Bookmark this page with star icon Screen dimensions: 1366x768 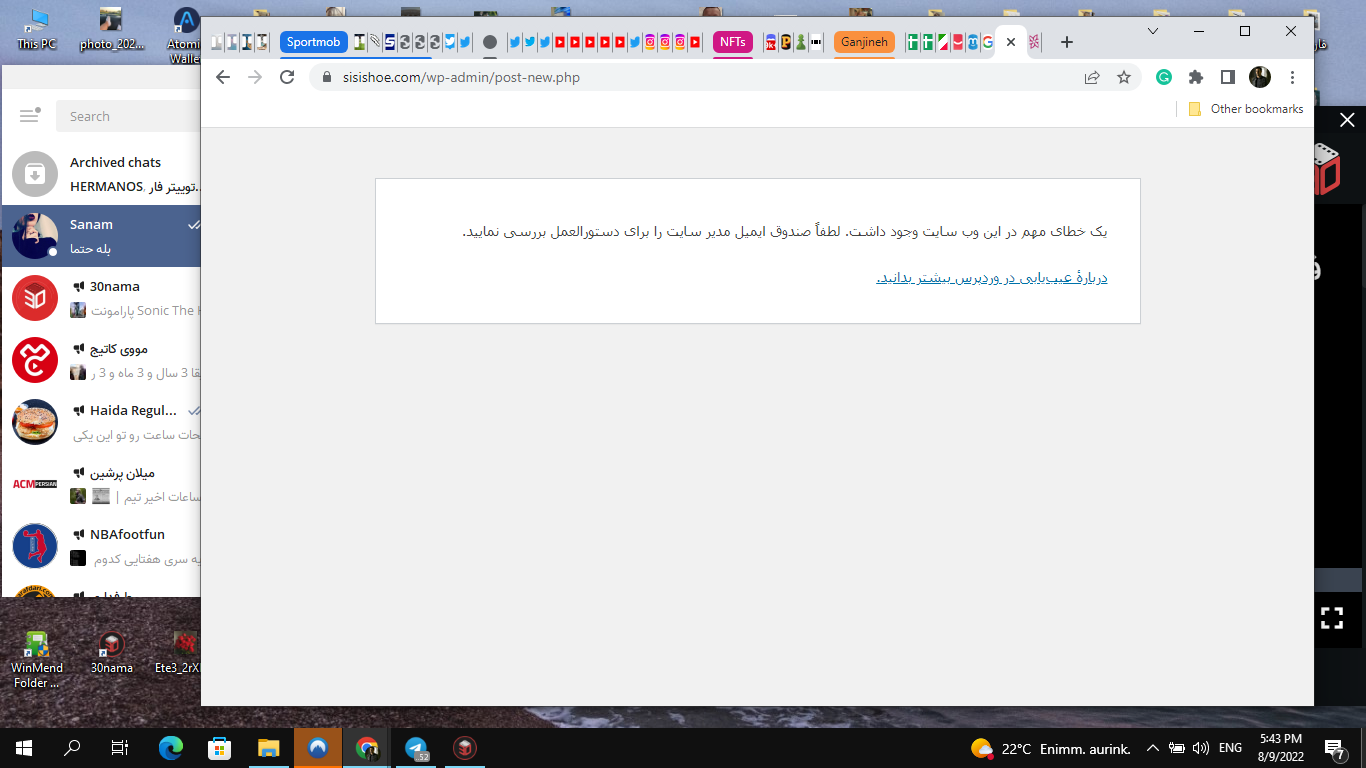click(1124, 77)
